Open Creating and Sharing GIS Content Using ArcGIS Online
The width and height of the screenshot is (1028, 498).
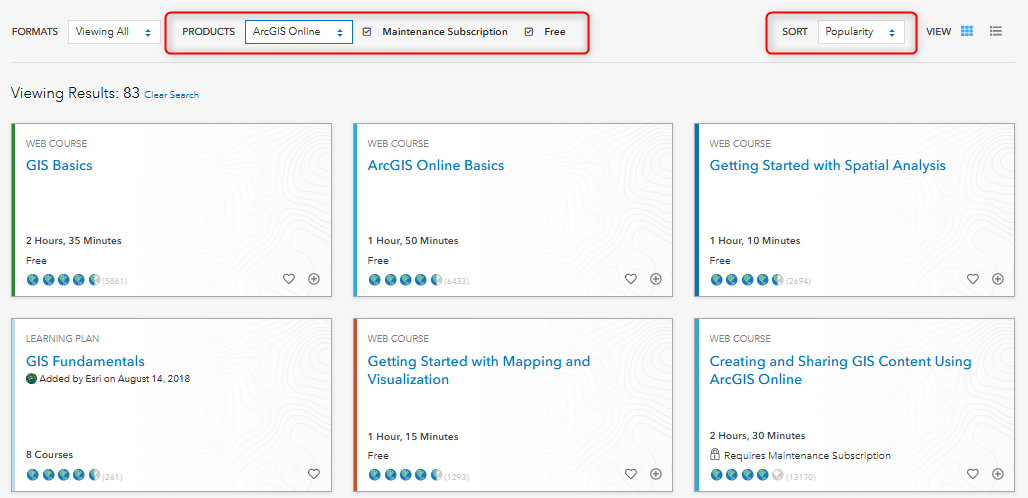point(840,370)
